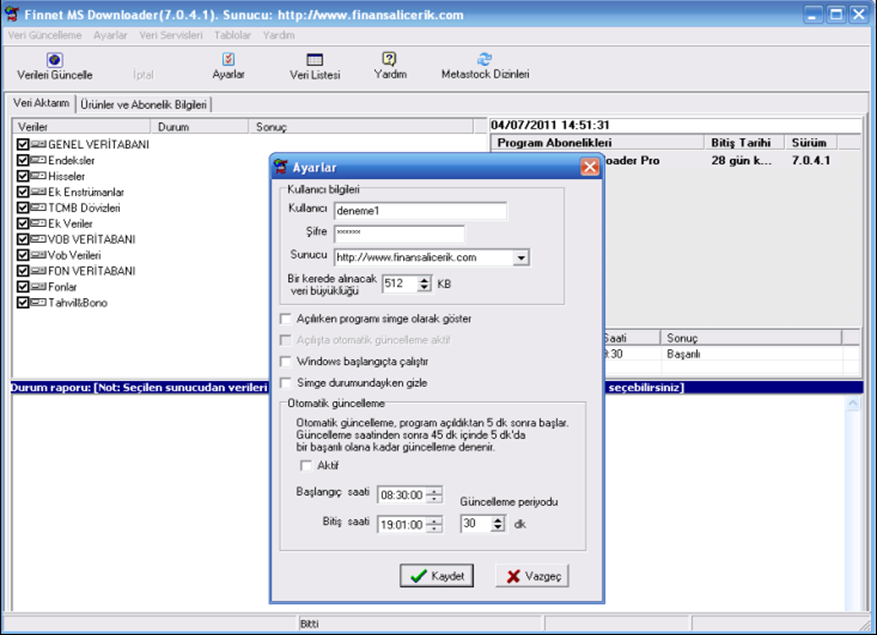Click the Verileri Güncelle toolbar icon
The image size is (877, 635).
click(x=55, y=60)
